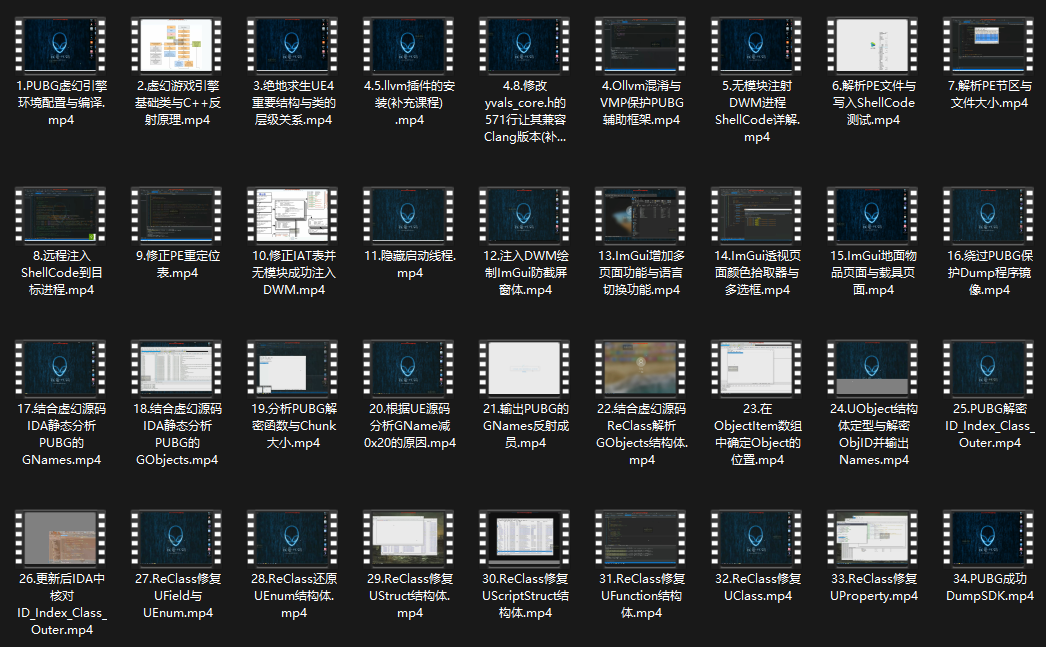This screenshot has height=647, width=1046.
Task: Select 6.解析PE文件与写入ShellCode测试.mp4 thumbnail
Action: 873,47
